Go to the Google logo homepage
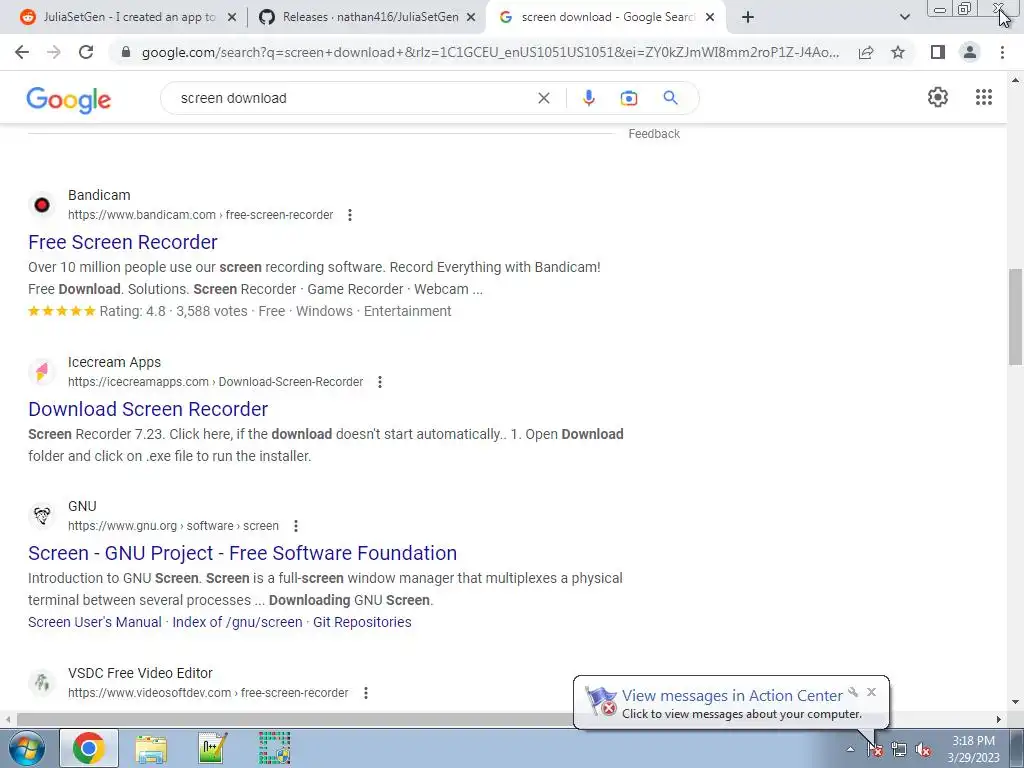 tap(69, 100)
